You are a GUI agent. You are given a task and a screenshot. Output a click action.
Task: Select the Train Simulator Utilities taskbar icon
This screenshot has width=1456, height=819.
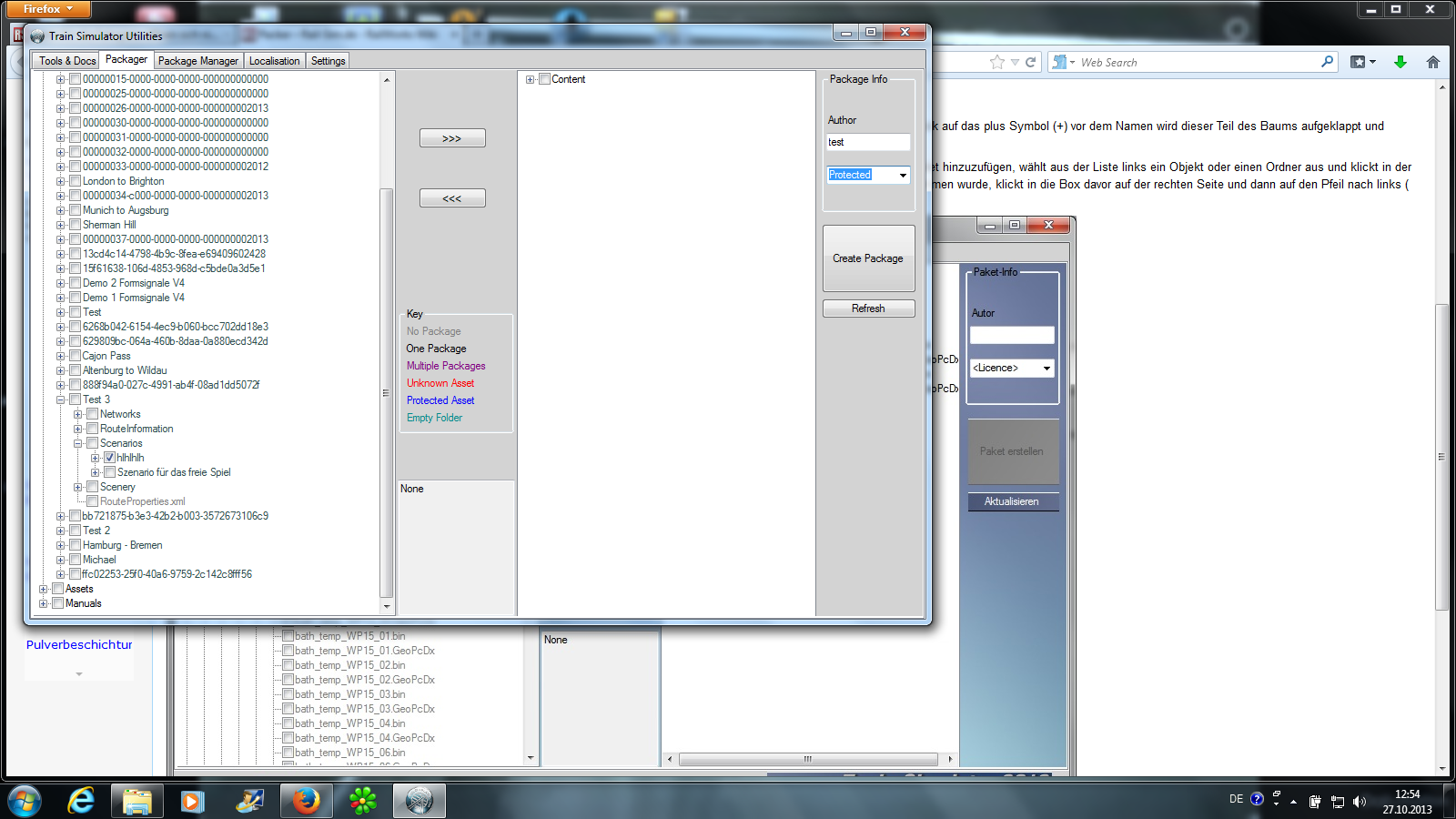419,801
